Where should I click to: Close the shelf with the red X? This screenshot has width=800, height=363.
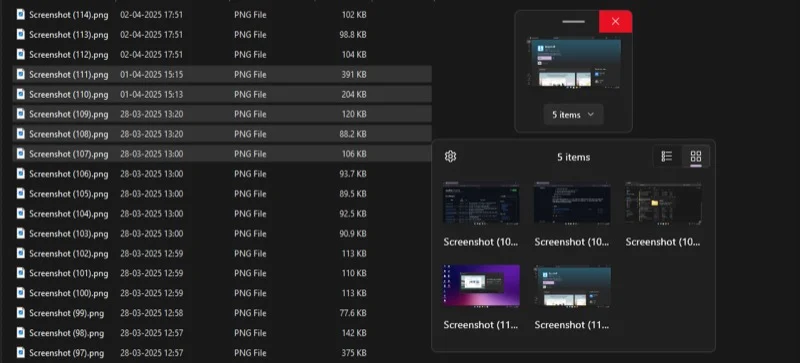pos(615,21)
